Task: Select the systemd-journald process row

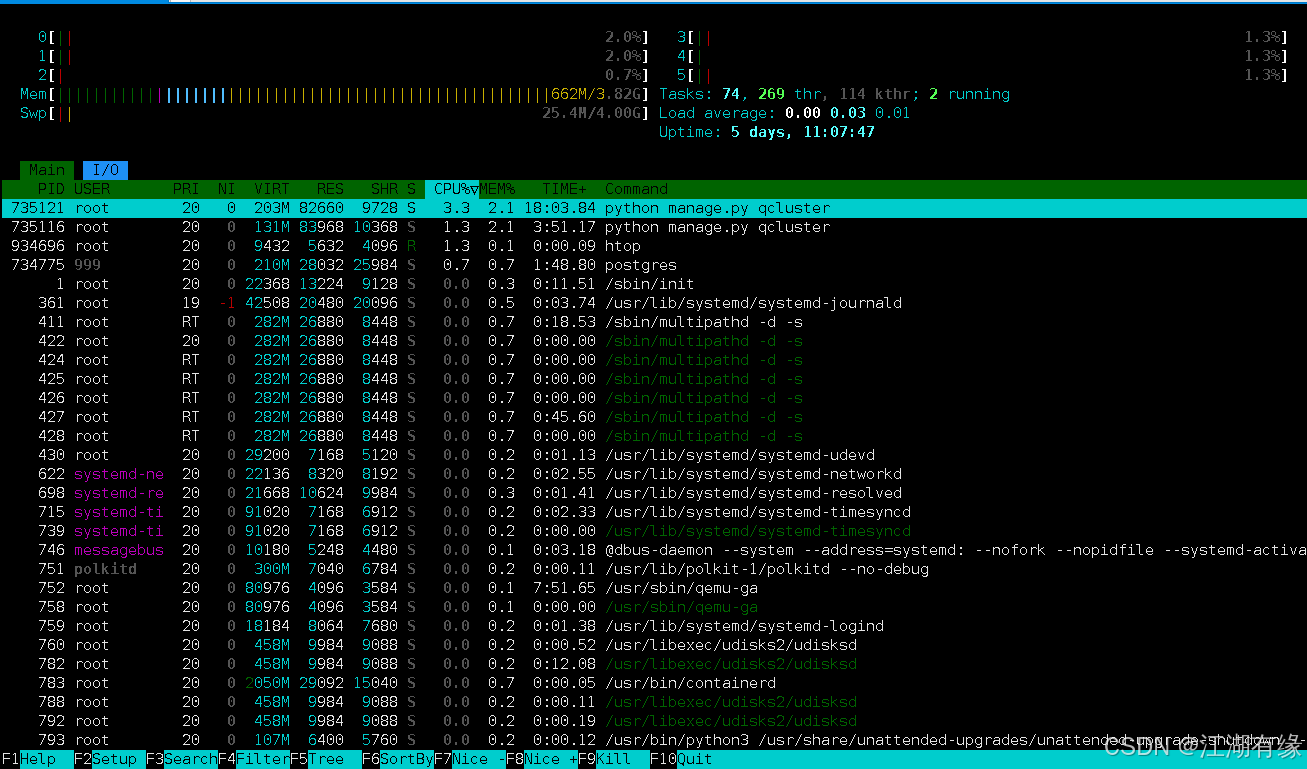Action: coord(653,303)
